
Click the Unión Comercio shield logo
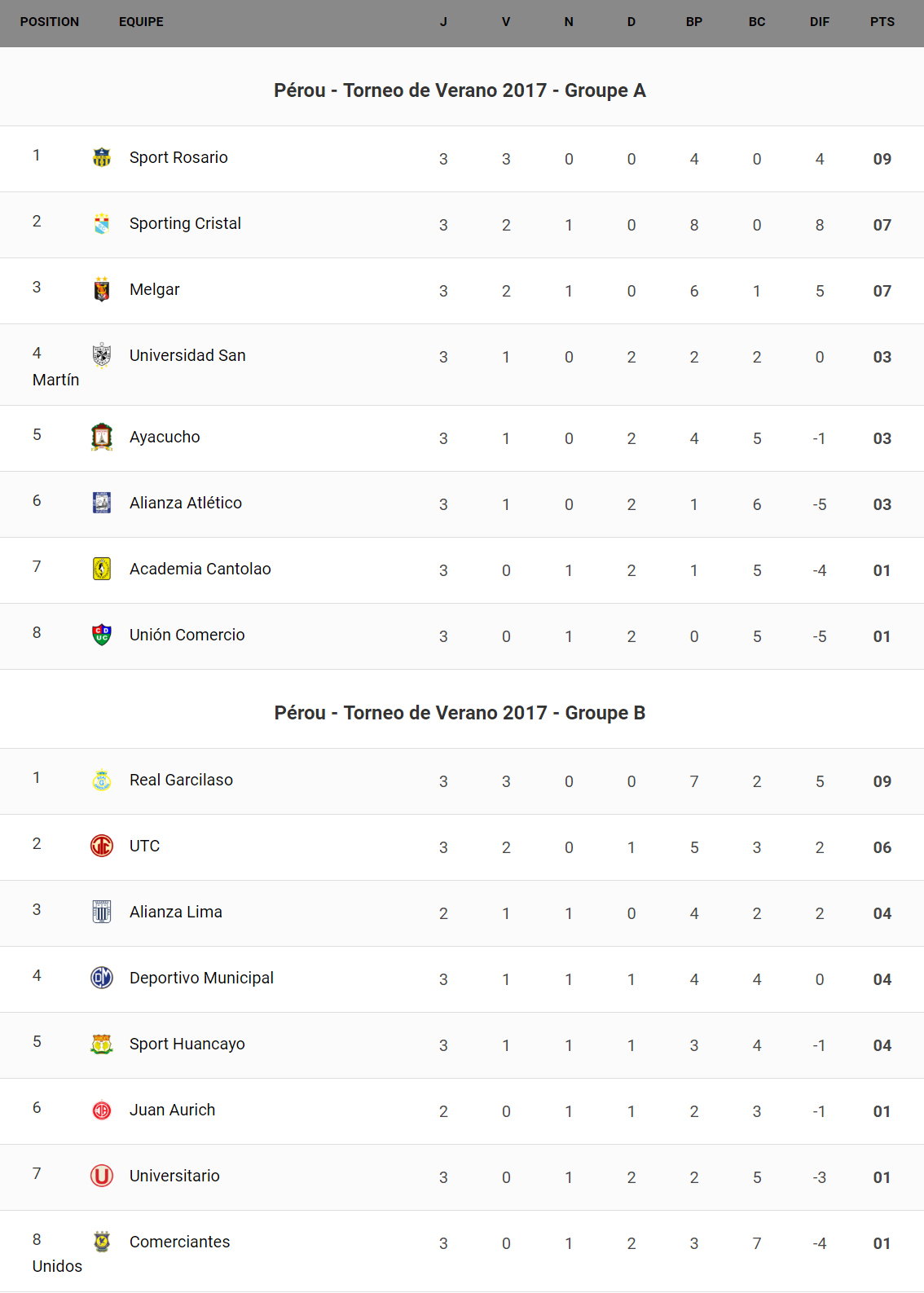102,635
